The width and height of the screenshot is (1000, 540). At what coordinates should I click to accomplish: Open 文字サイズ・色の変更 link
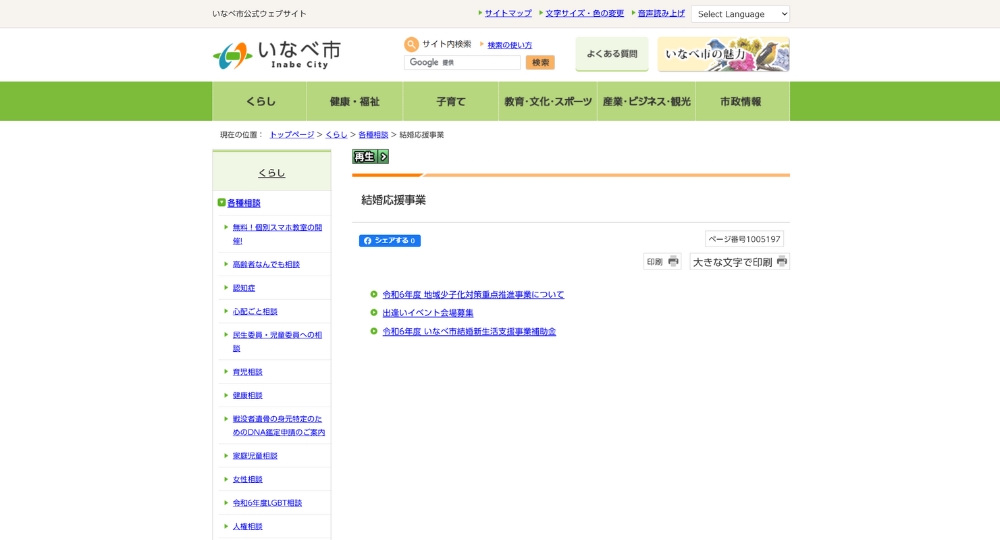click(x=584, y=13)
